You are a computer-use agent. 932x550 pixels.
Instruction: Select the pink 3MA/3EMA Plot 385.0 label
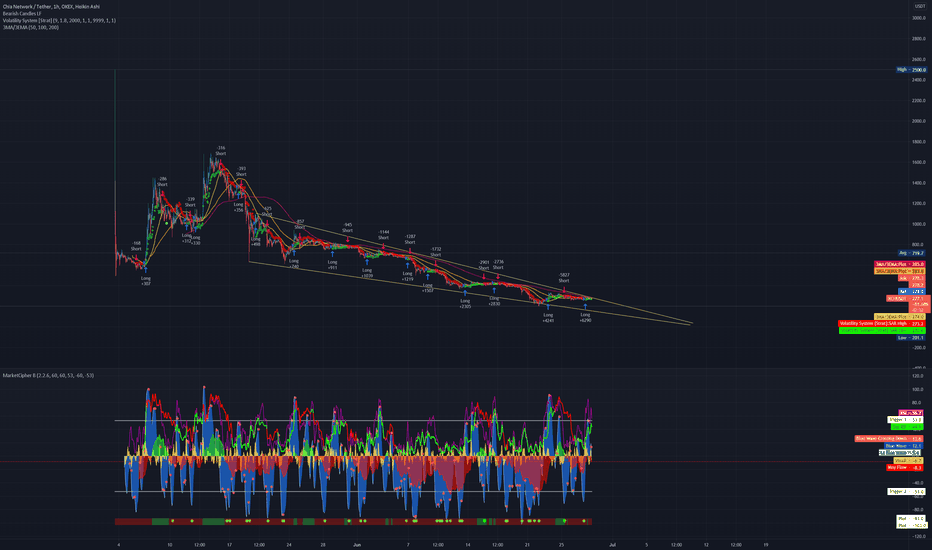point(900,264)
